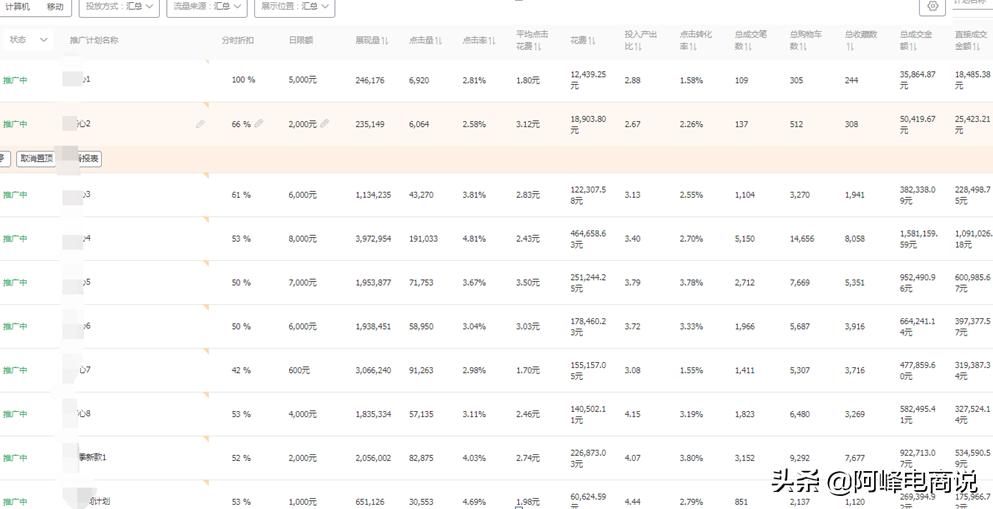Click the 日限额 column header
The height and width of the screenshot is (509, 993).
point(301,40)
